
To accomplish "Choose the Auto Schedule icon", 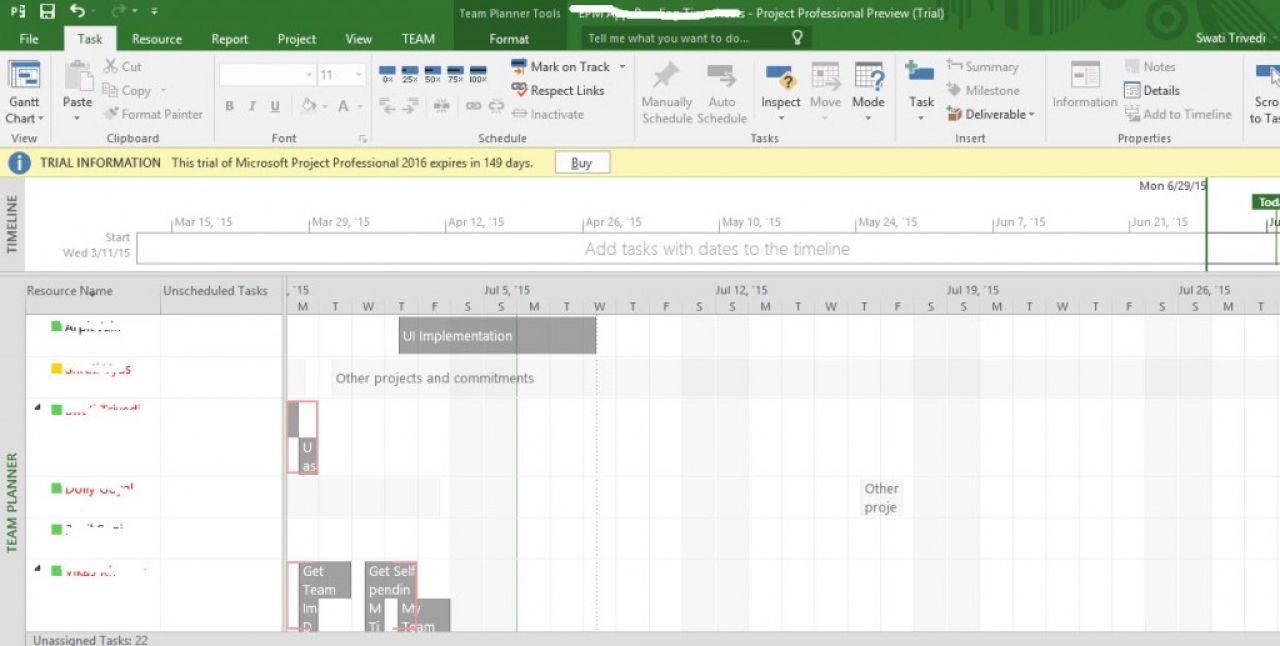I will (721, 76).
